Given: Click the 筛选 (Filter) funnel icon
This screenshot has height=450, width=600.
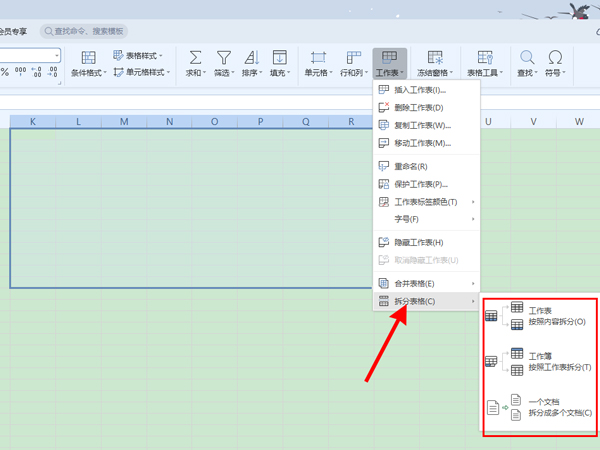Looking at the screenshot, I should tap(224, 58).
